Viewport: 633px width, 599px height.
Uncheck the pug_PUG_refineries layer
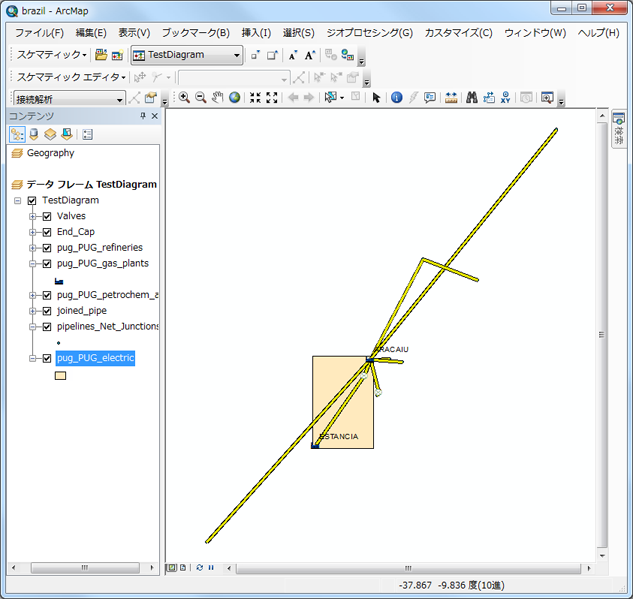(x=46, y=248)
